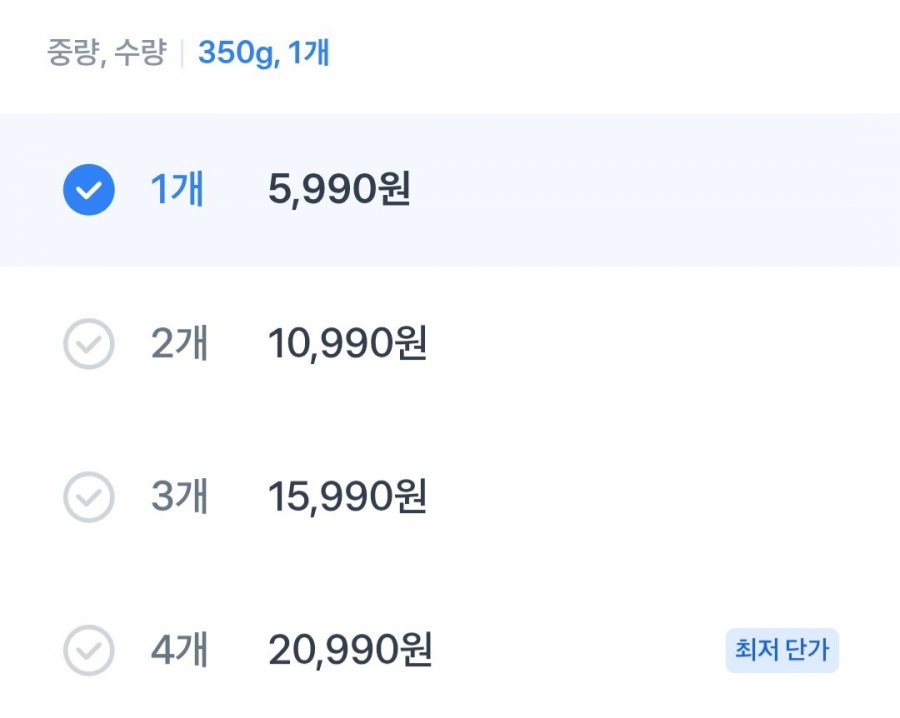Click the blue 1개 quantity label

click(177, 189)
